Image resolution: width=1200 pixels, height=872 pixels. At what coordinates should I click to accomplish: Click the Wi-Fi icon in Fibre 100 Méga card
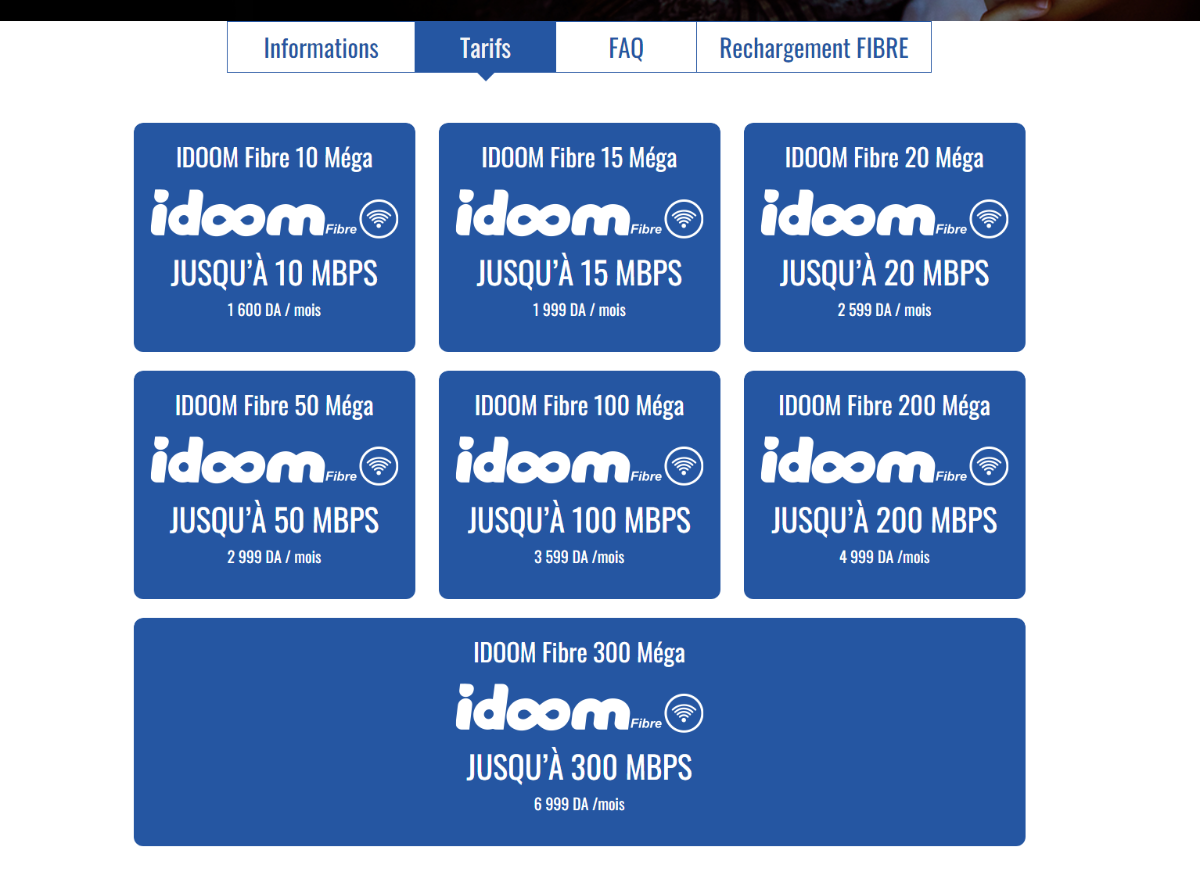click(x=684, y=466)
